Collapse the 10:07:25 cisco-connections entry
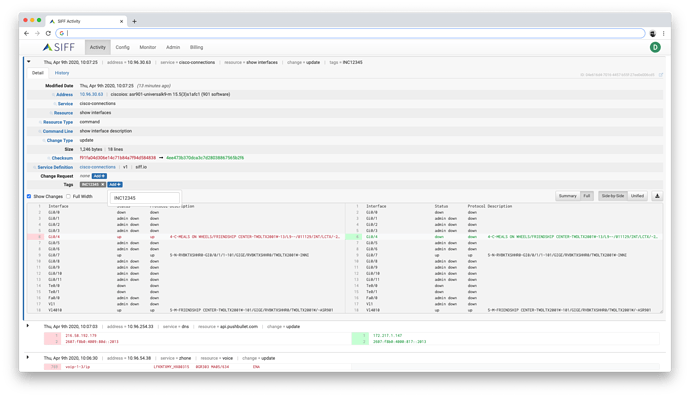The width and height of the screenshot is (690, 396). click(29, 62)
